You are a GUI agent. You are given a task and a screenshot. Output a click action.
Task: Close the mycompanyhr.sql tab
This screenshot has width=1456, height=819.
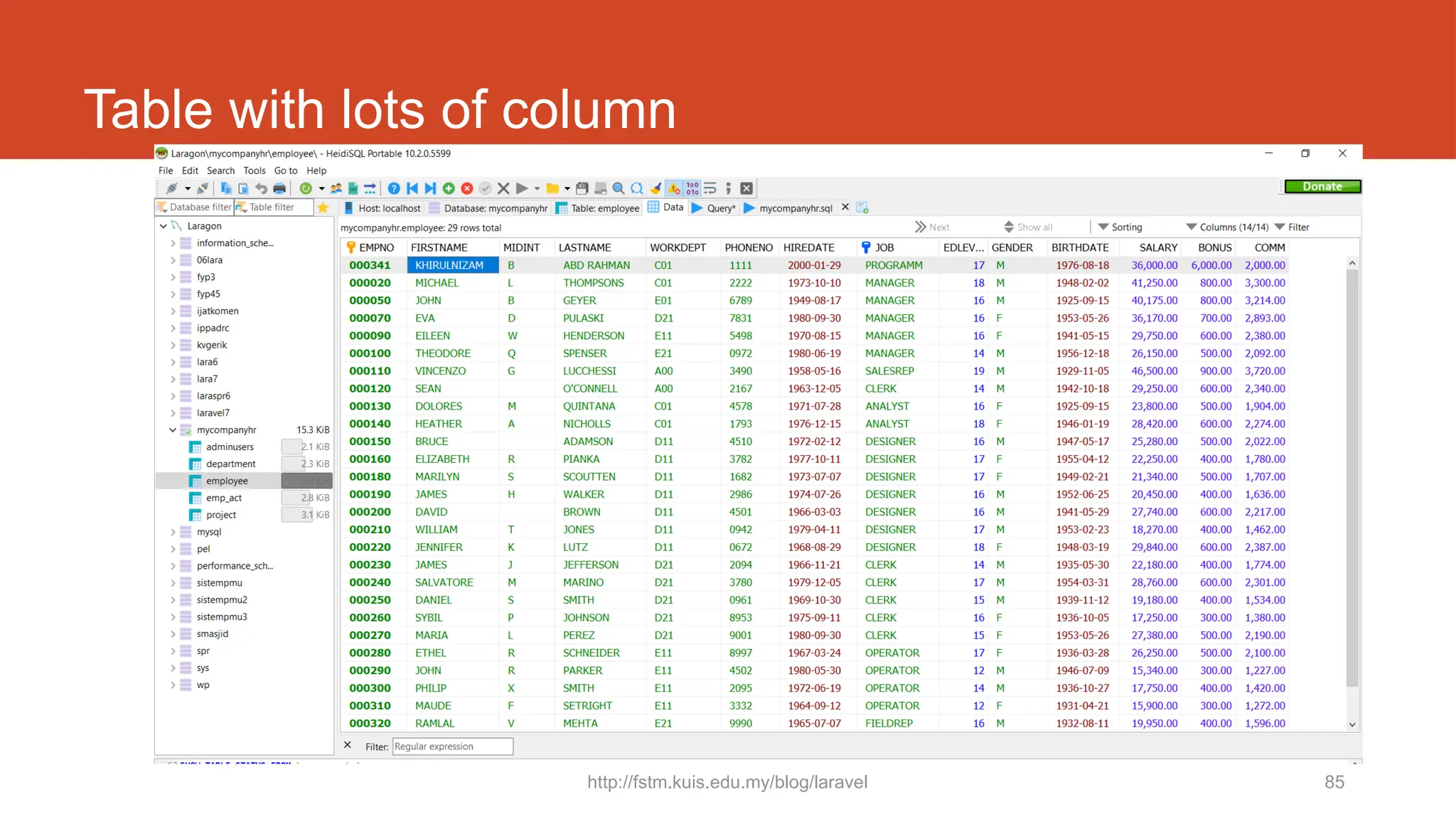tap(845, 207)
